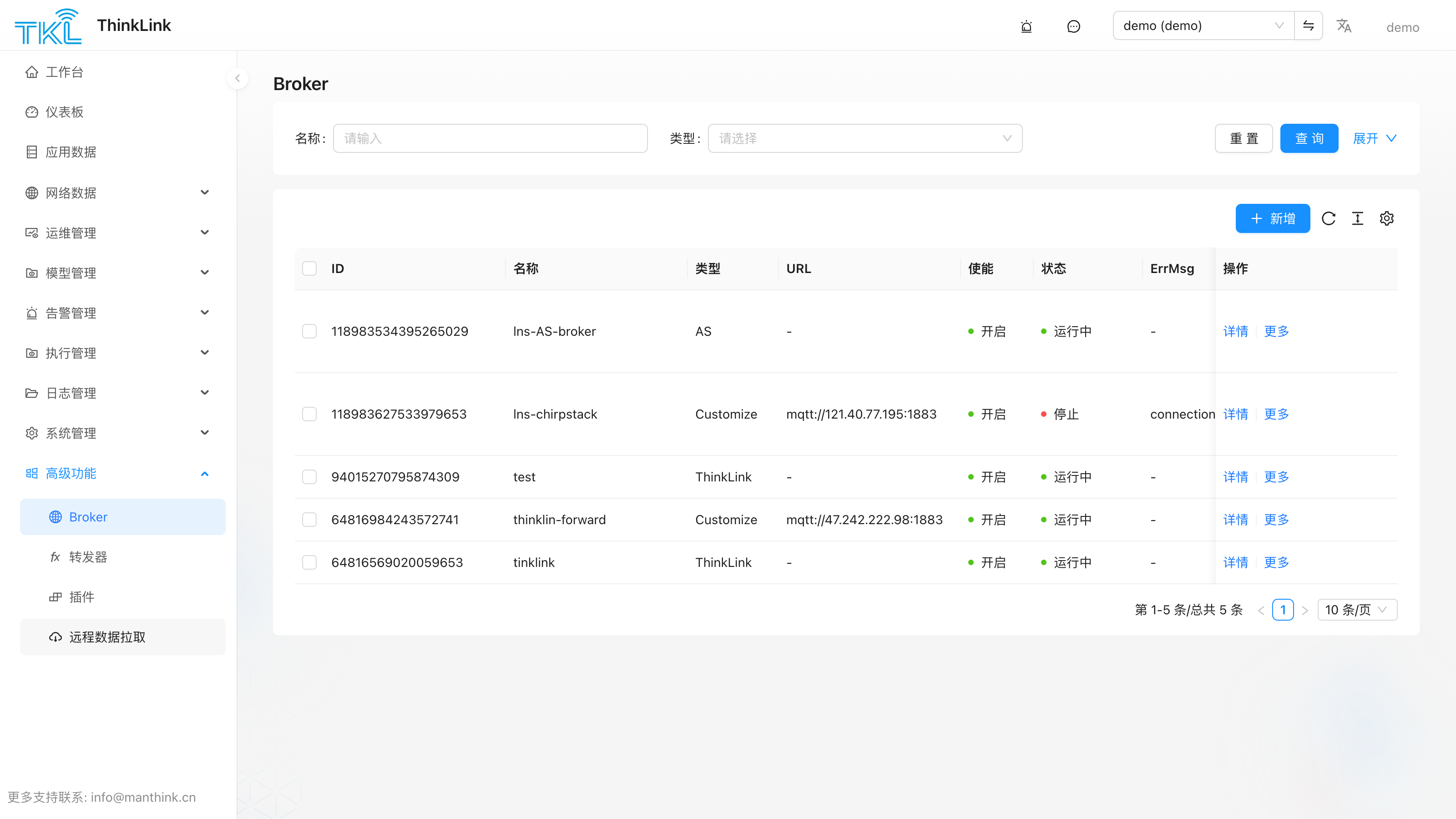1456x819 pixels.
Task: Click the monitor icon beside 运维管理
Action: click(32, 233)
